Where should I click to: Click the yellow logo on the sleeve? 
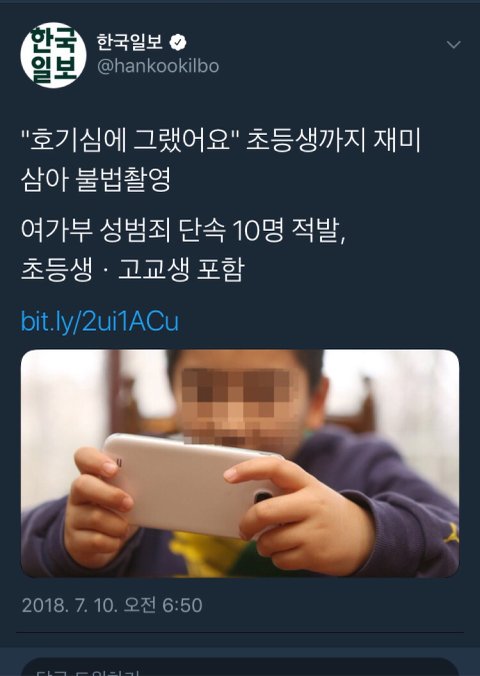point(451,533)
